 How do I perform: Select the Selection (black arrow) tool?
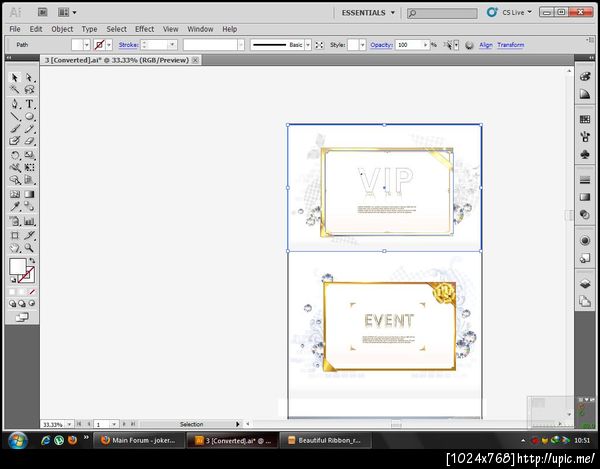pos(15,78)
